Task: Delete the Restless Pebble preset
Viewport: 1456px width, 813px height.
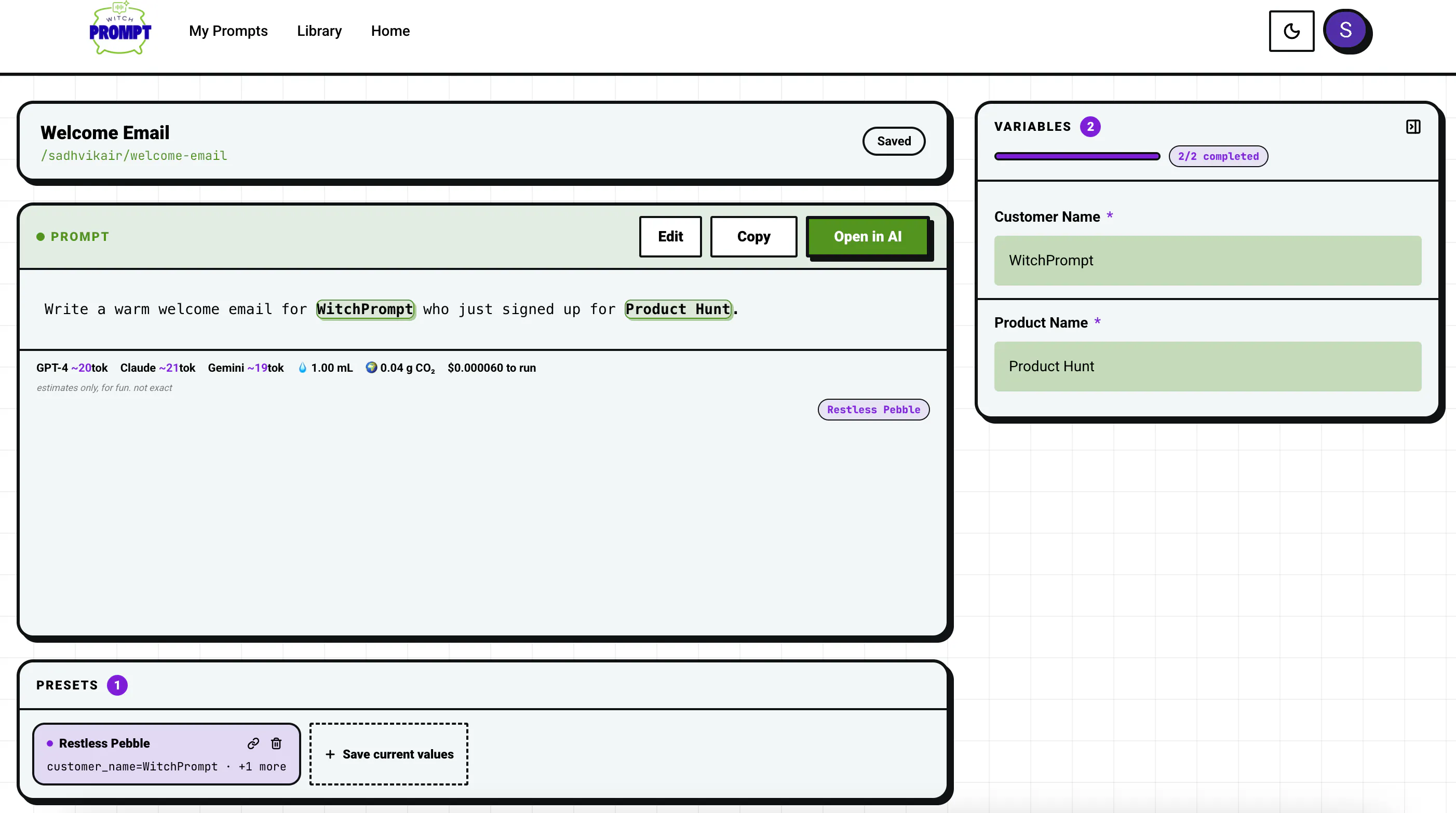Action: click(x=276, y=743)
